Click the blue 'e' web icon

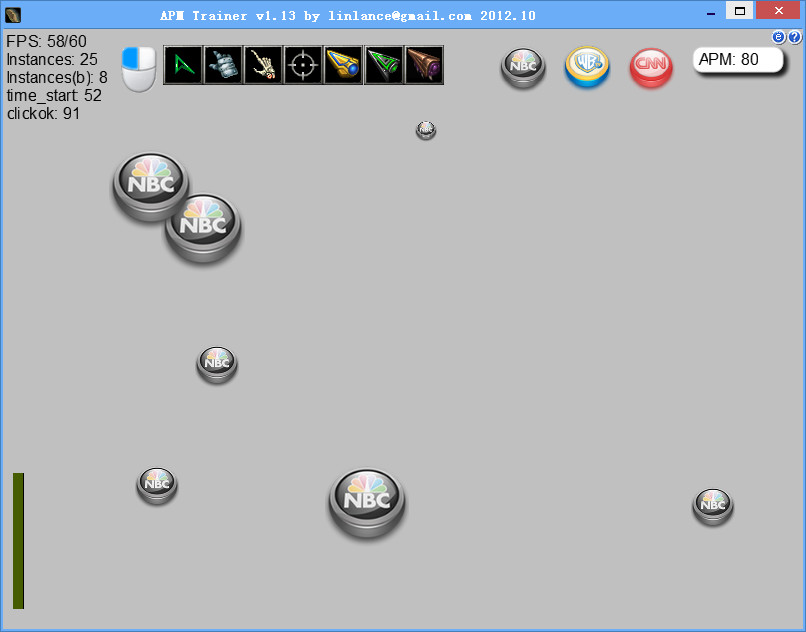tap(779, 37)
